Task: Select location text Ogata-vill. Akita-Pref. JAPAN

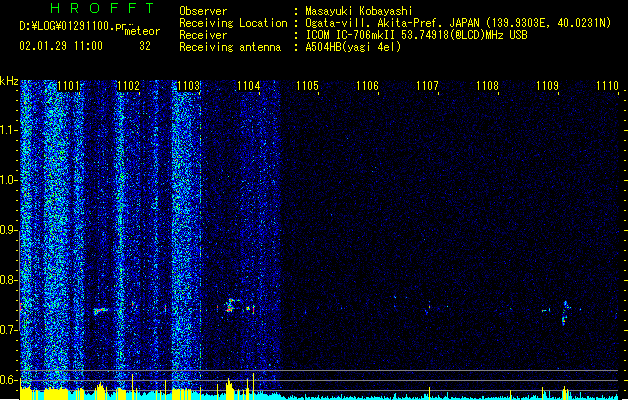Action: tap(392, 23)
